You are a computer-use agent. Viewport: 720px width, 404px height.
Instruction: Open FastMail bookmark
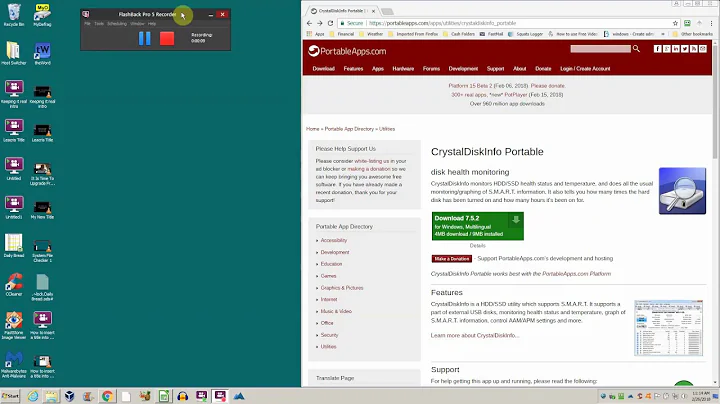pyautogui.click(x=491, y=34)
